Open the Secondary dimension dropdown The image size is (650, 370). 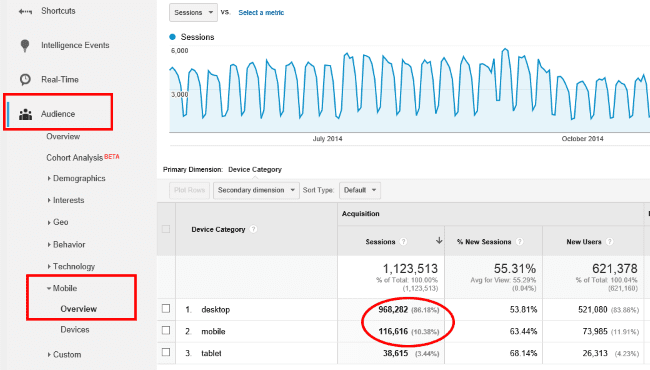coord(256,190)
